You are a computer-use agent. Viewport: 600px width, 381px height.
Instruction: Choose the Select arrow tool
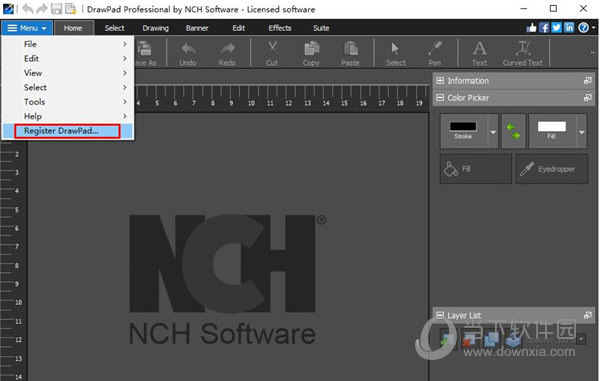(x=395, y=53)
